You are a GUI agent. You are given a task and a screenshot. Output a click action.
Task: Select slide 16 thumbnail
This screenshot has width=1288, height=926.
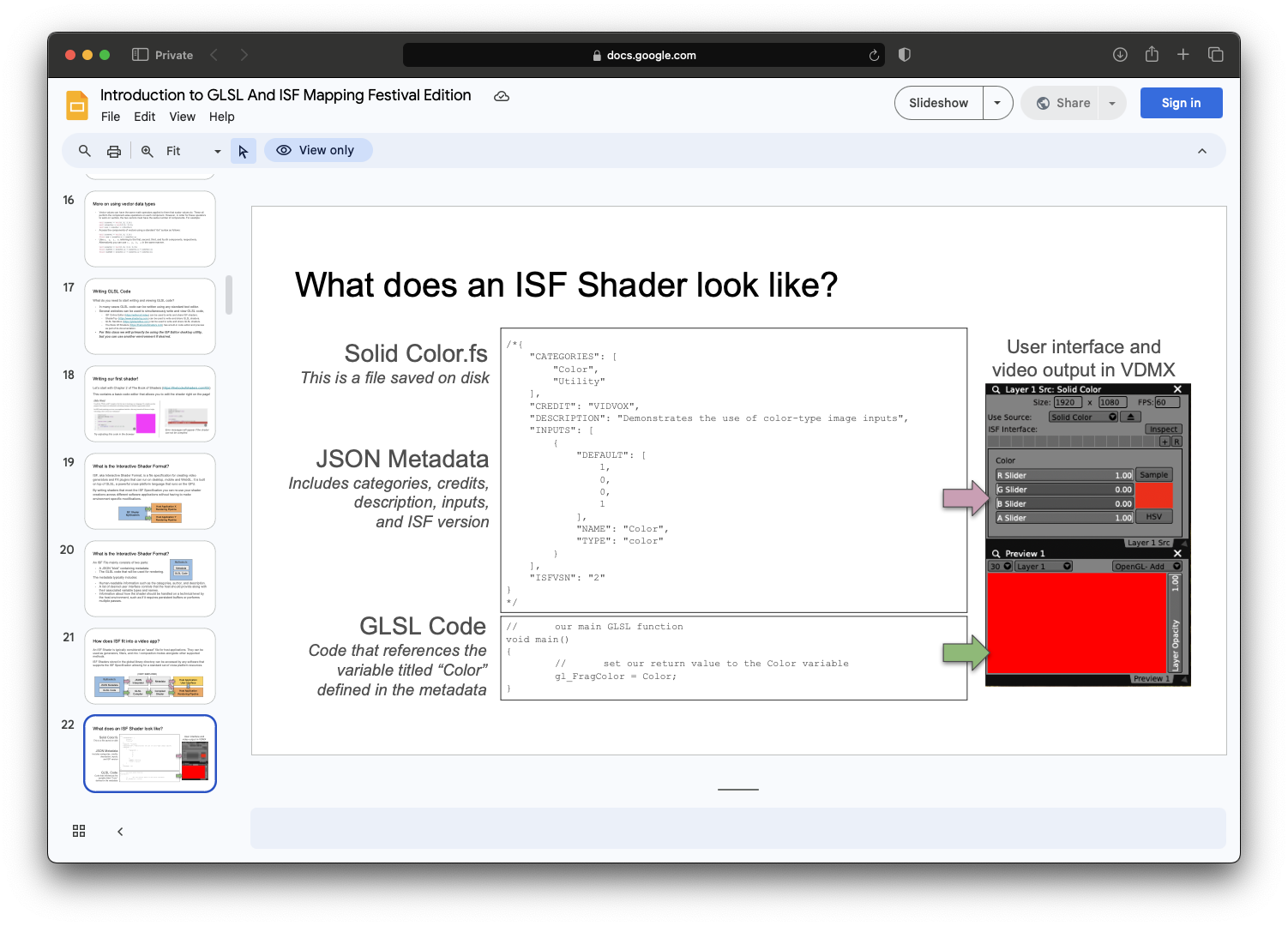click(150, 229)
